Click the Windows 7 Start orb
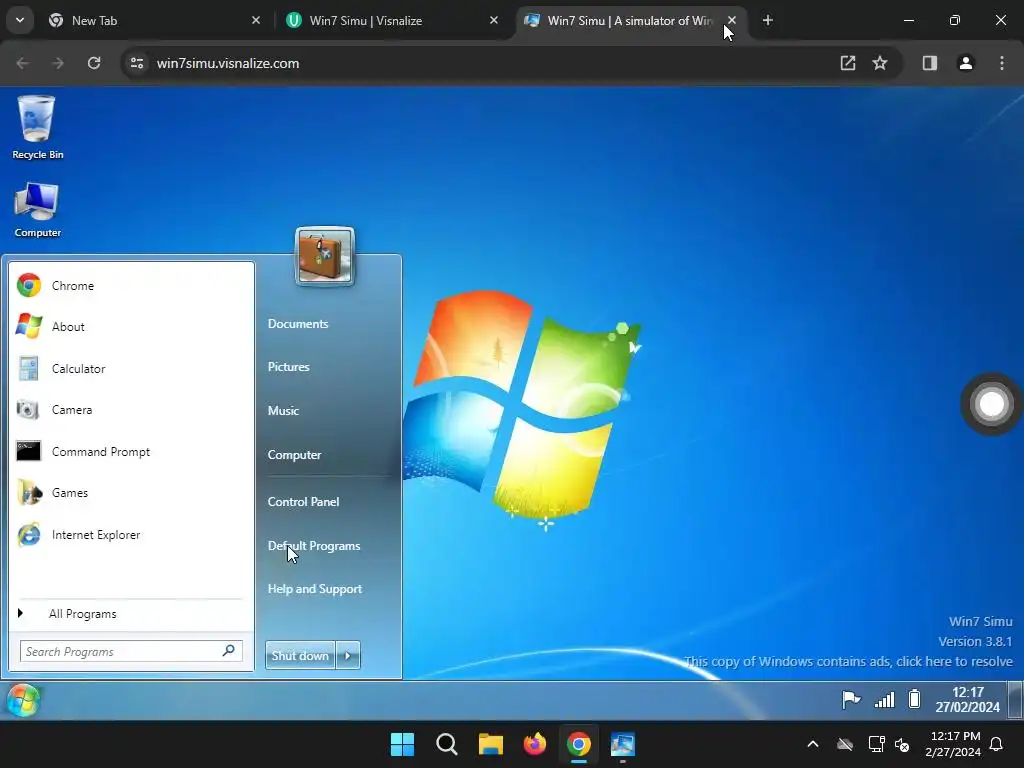This screenshot has width=1024, height=768. coord(23,700)
